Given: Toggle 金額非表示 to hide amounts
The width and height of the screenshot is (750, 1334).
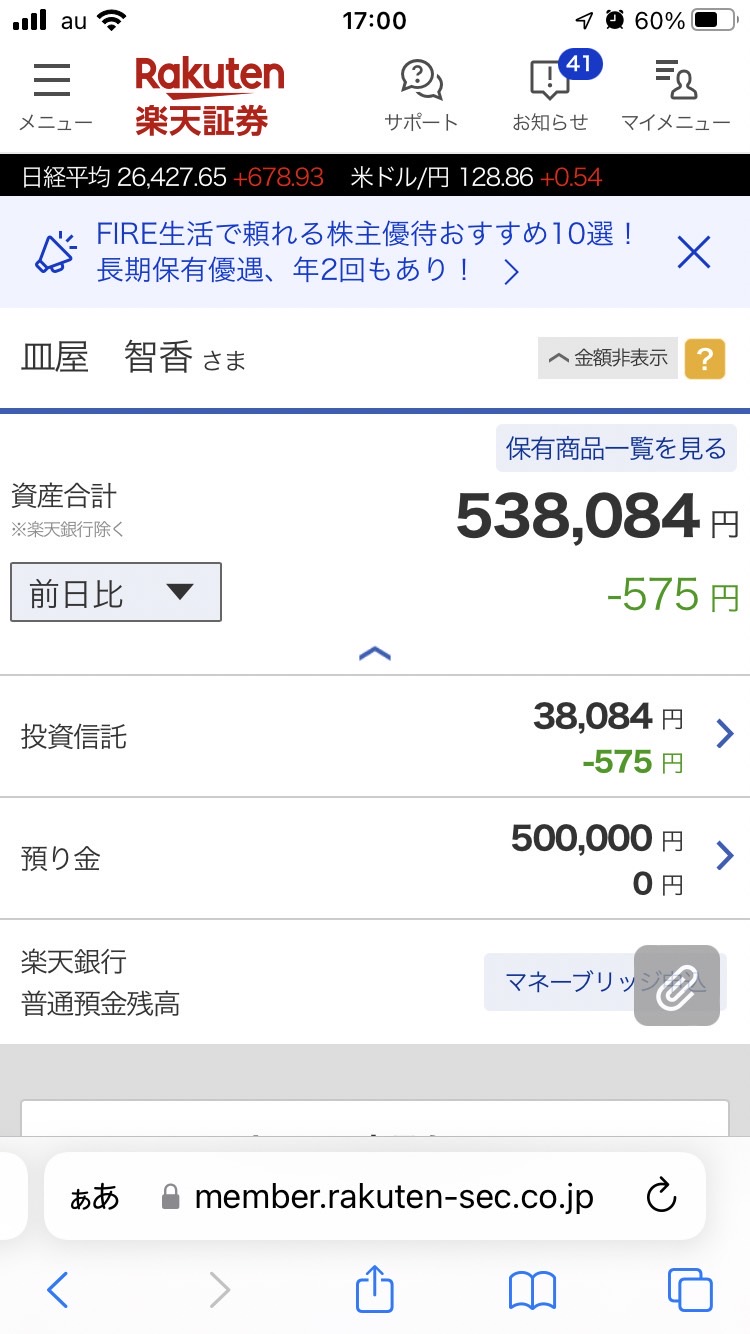Looking at the screenshot, I should [x=608, y=358].
